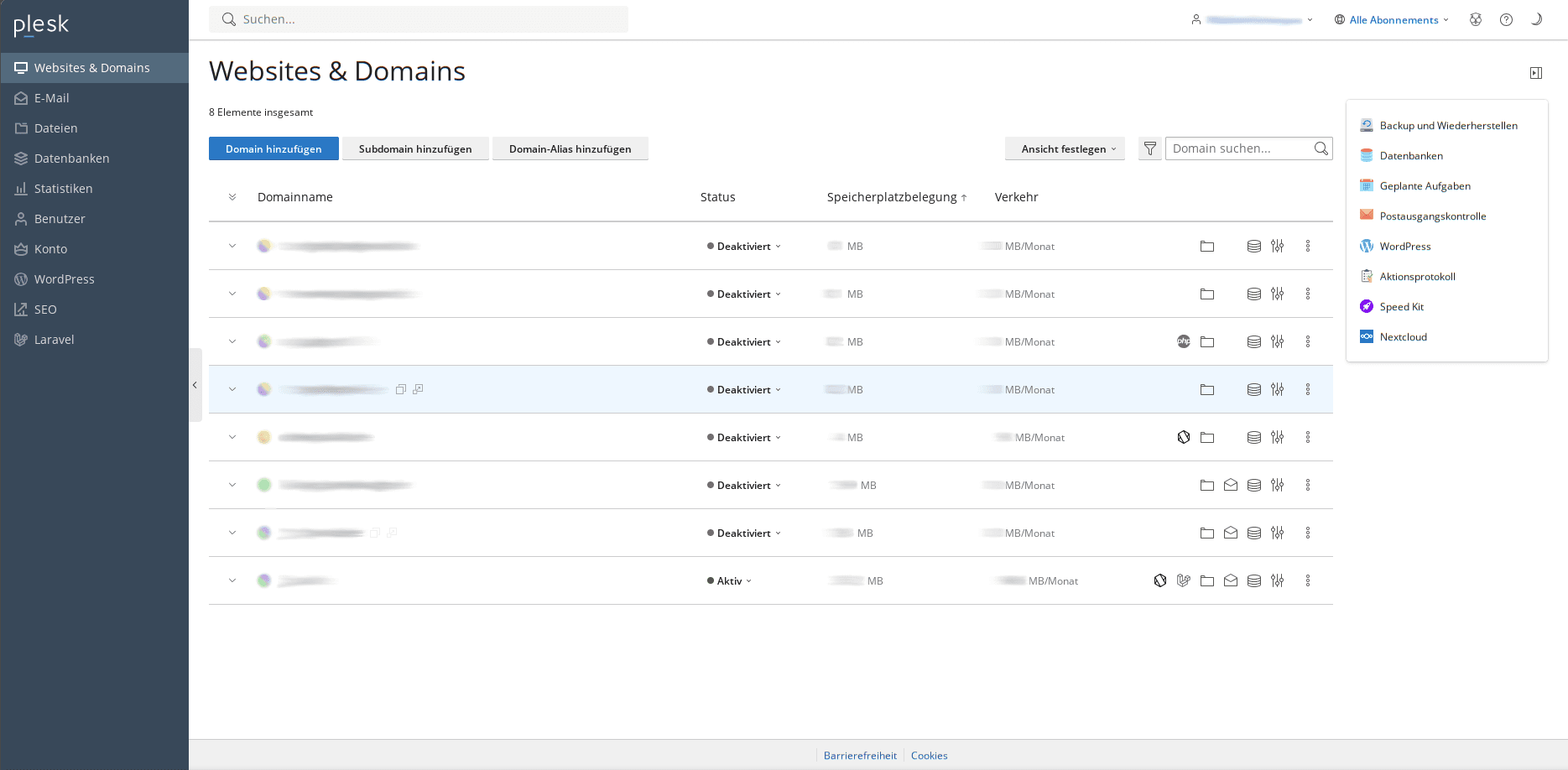Click the Node.js icon in the Aktiv row
Viewport: 1568px width, 770px height.
(x=1160, y=580)
